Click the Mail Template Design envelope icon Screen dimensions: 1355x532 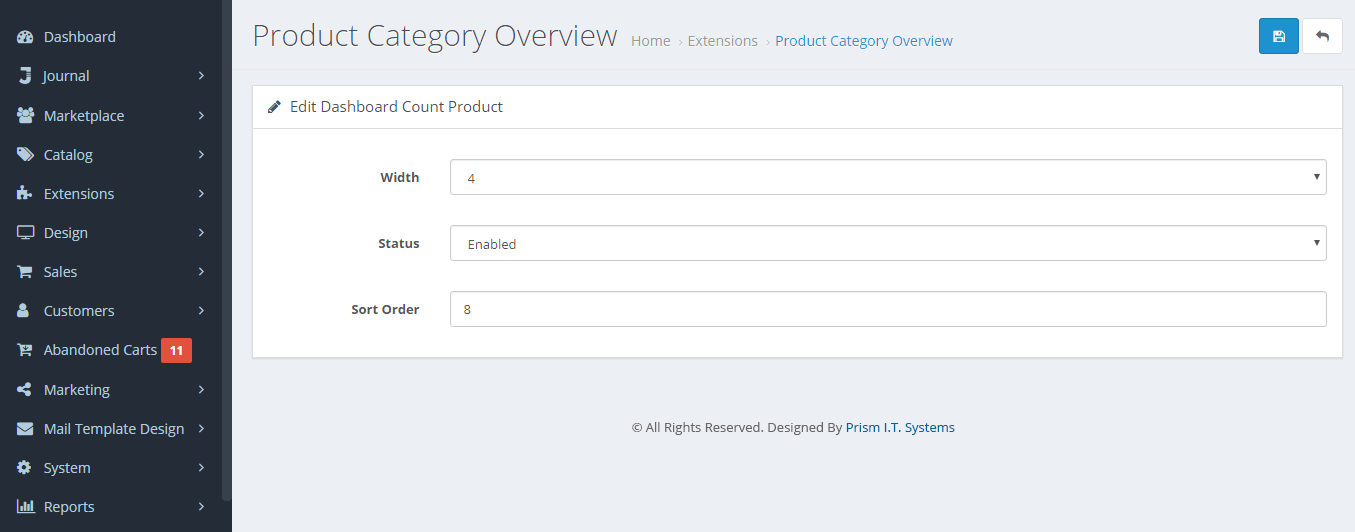point(26,429)
